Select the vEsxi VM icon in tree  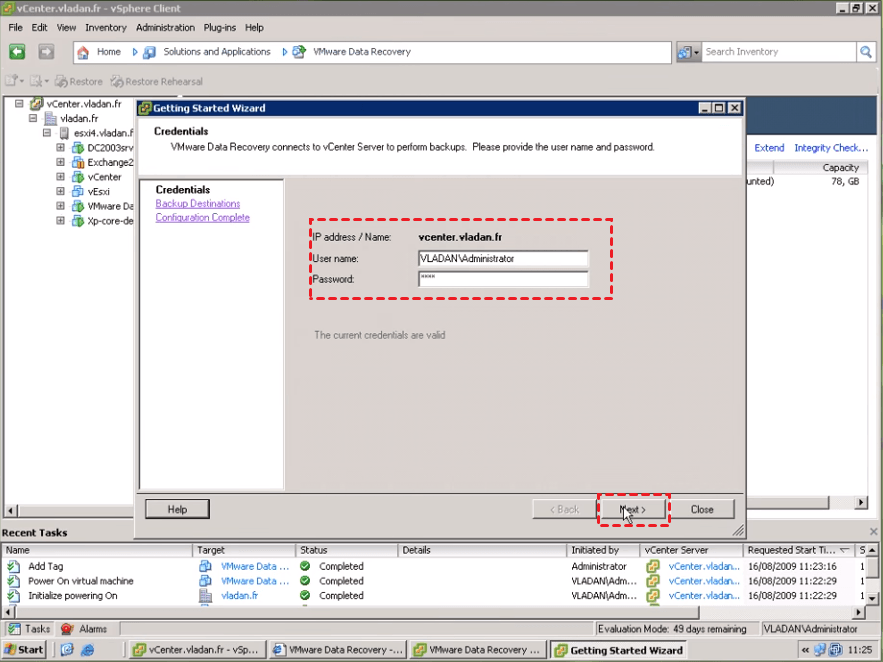(x=78, y=192)
